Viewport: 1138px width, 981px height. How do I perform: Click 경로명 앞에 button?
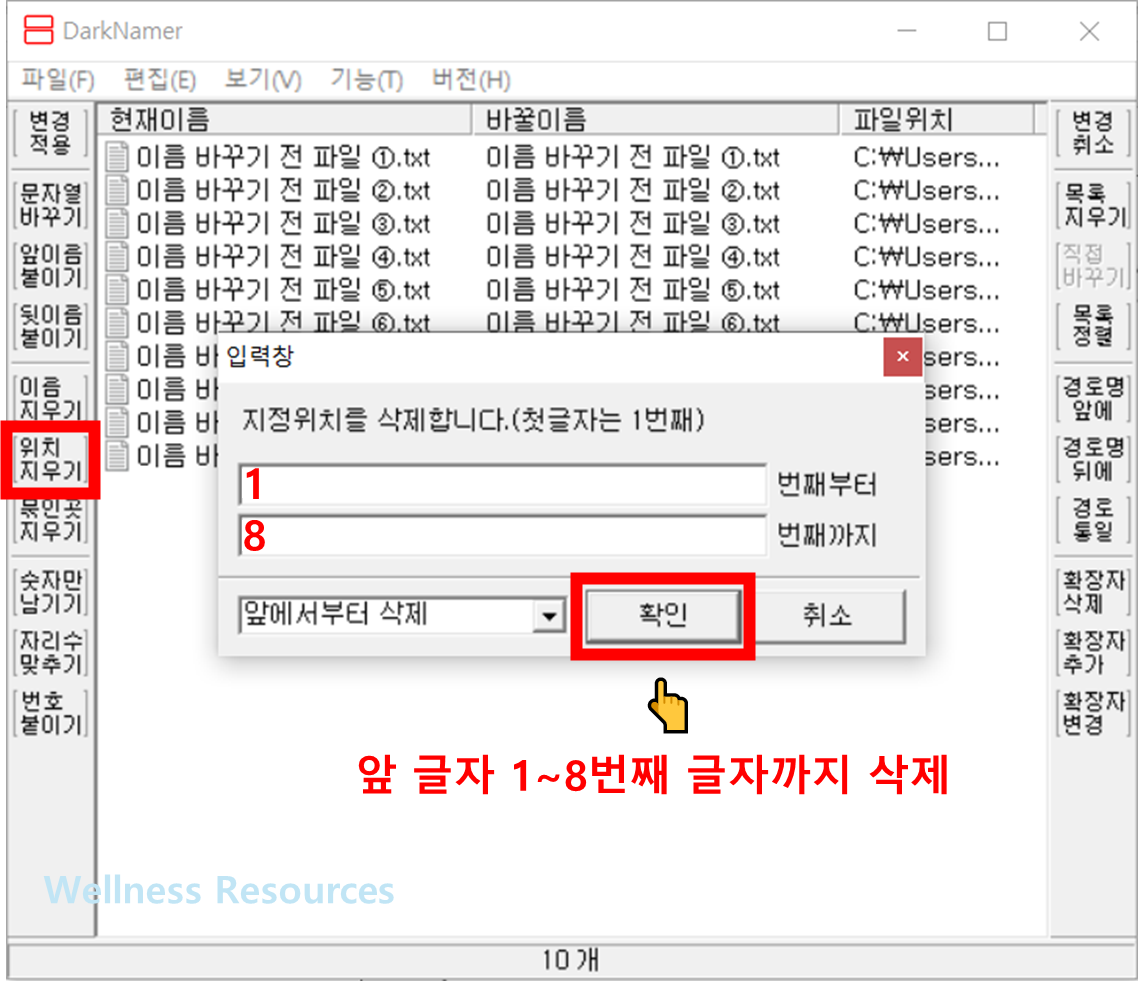[x=1092, y=398]
